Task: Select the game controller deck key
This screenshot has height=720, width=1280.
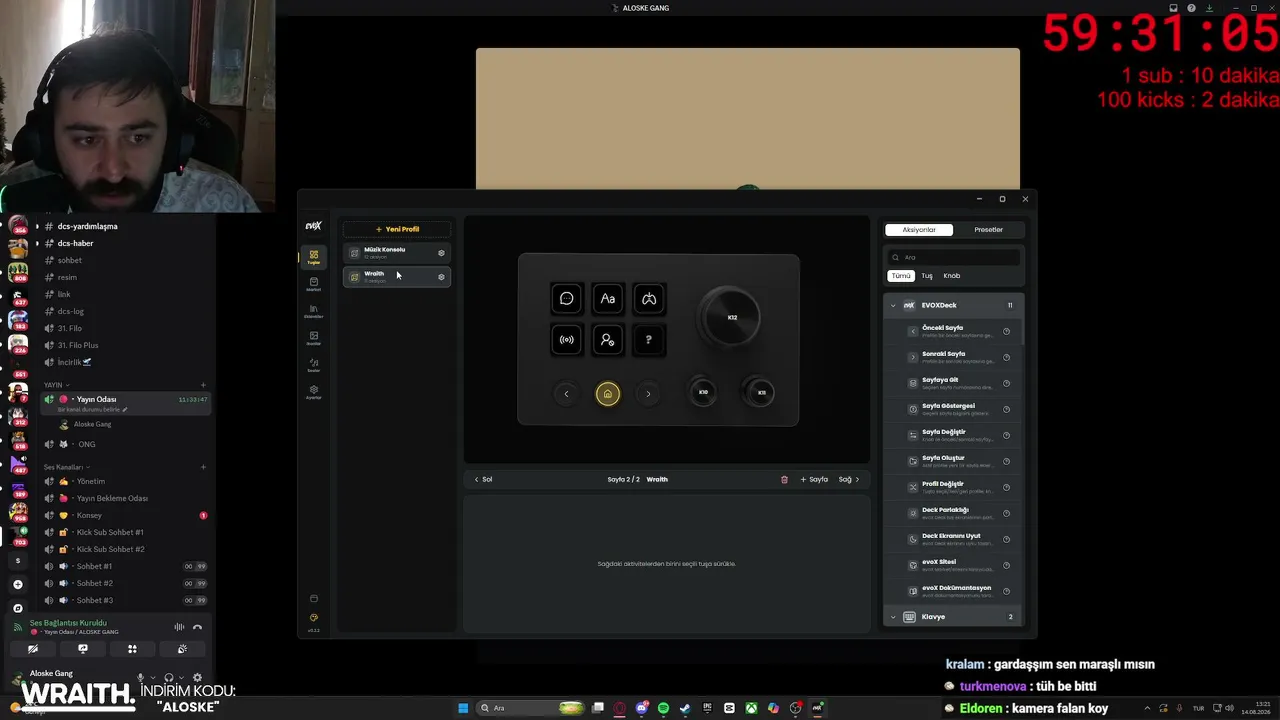Action: pos(648,298)
